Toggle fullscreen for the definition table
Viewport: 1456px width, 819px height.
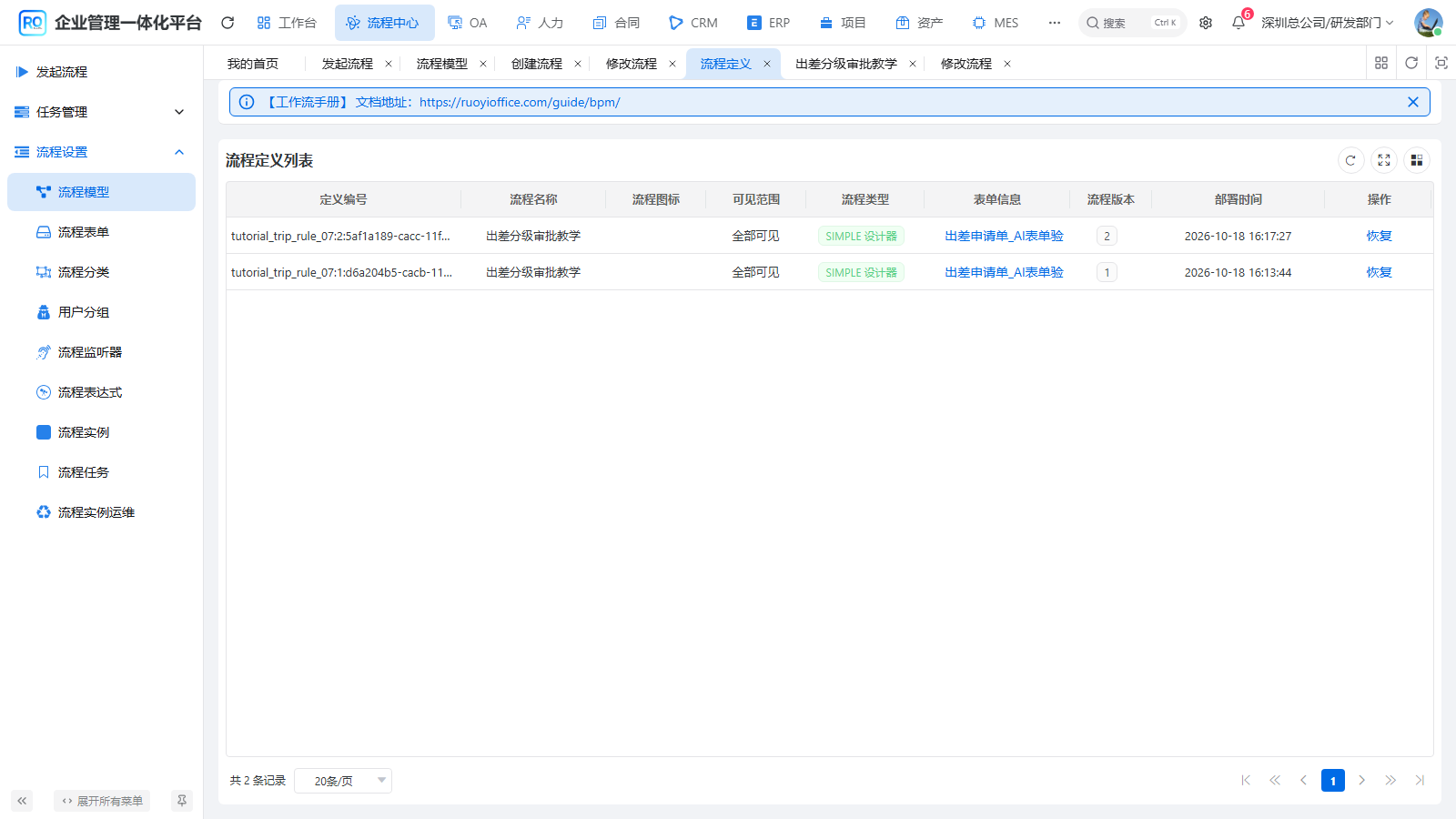pyautogui.click(x=1384, y=160)
